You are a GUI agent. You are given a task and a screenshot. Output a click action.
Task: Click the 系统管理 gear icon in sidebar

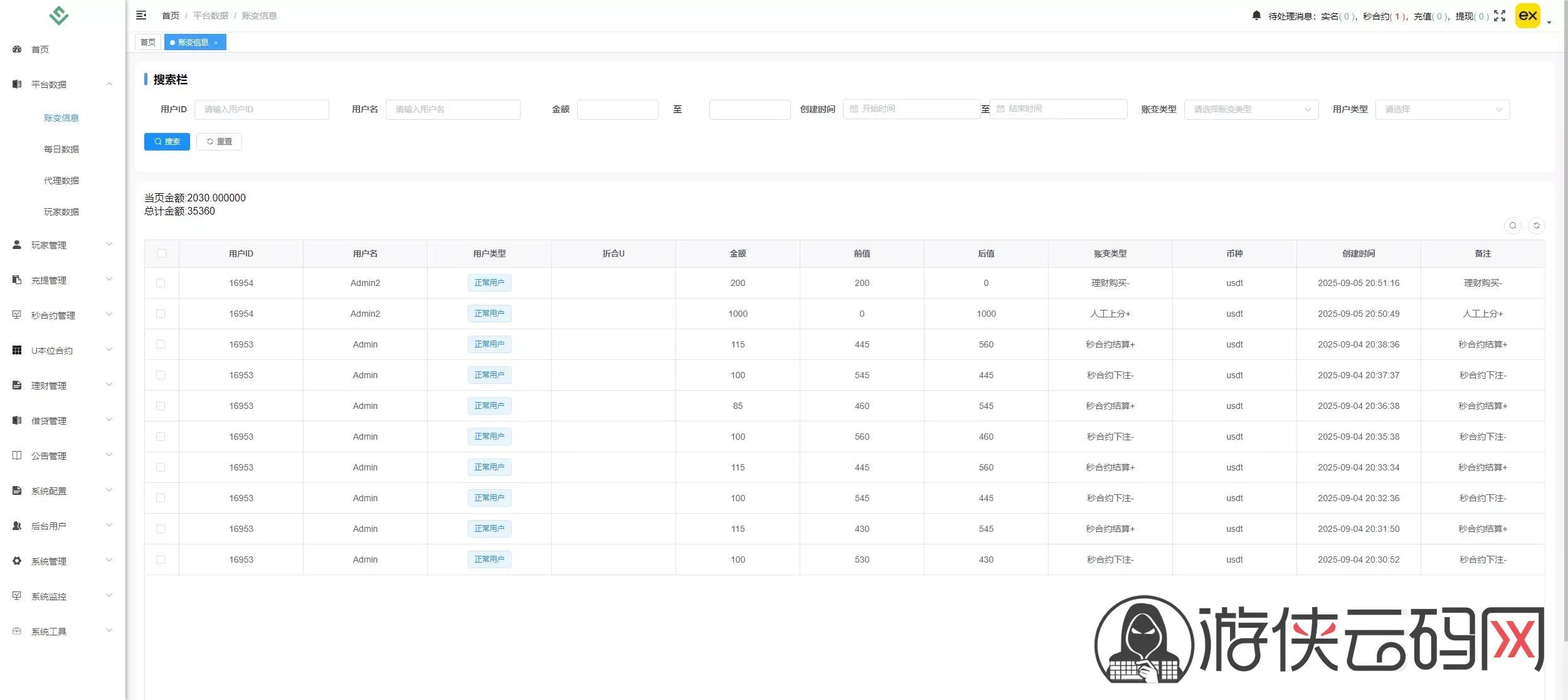point(17,561)
